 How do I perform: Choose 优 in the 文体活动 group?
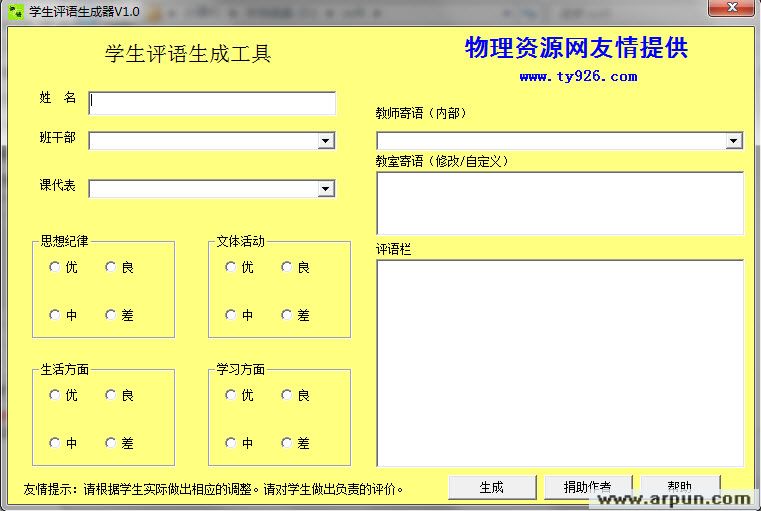pos(240,267)
